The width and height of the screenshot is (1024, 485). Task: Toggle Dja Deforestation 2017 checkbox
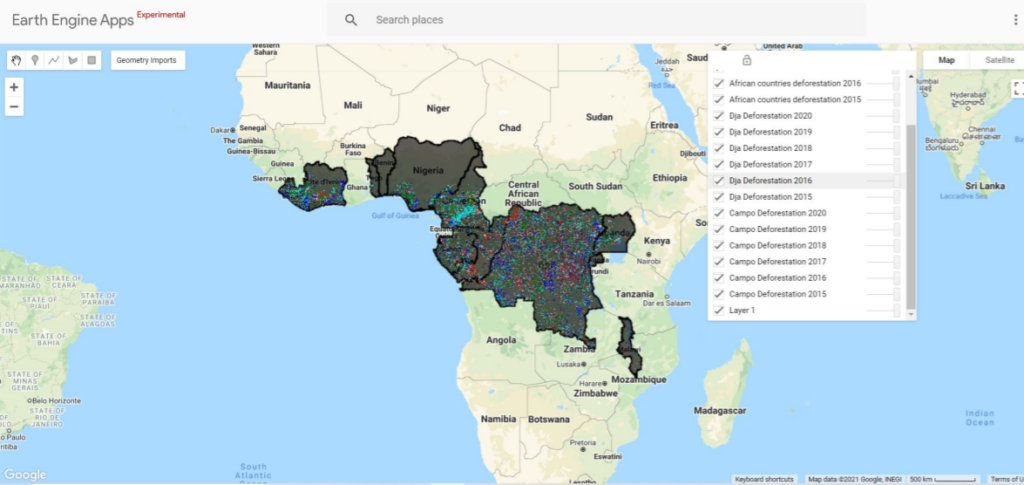coord(719,164)
